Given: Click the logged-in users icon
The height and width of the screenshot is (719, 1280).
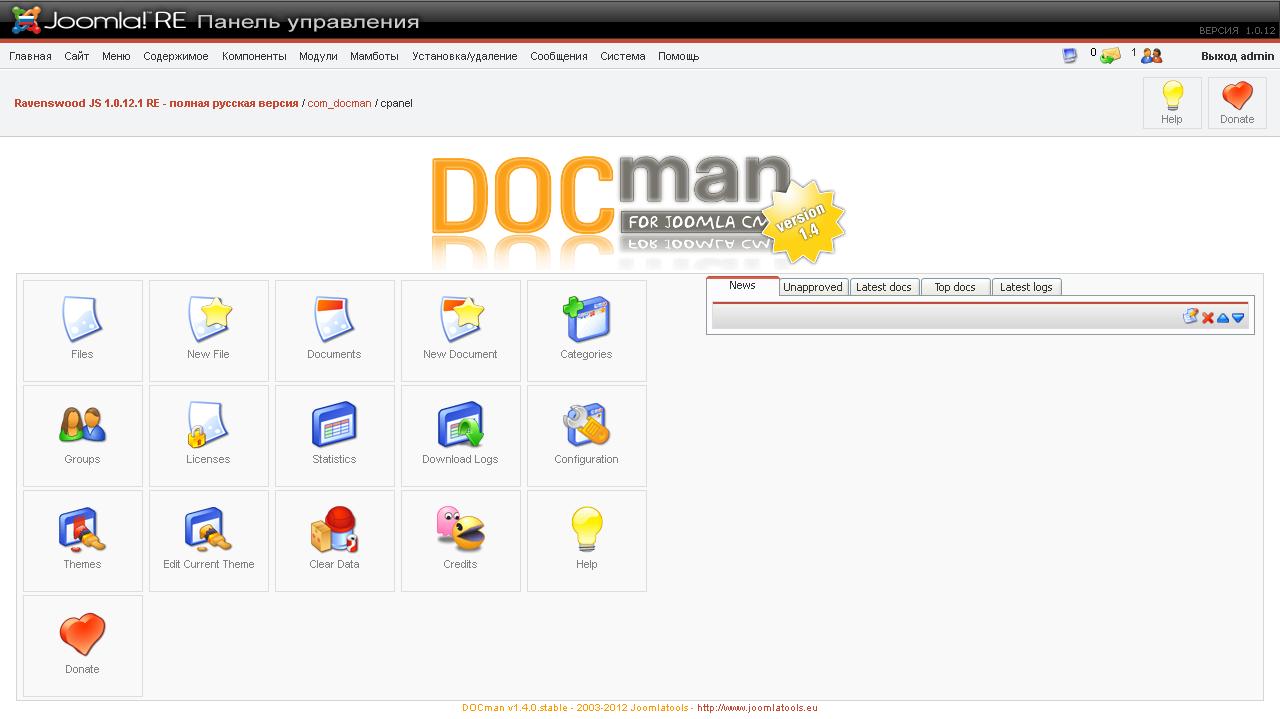Looking at the screenshot, I should [1152, 56].
